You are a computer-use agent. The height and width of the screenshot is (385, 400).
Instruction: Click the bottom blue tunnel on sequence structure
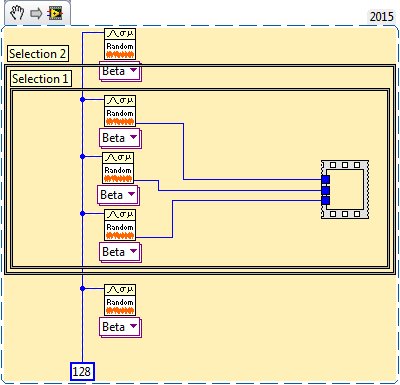pos(326,201)
